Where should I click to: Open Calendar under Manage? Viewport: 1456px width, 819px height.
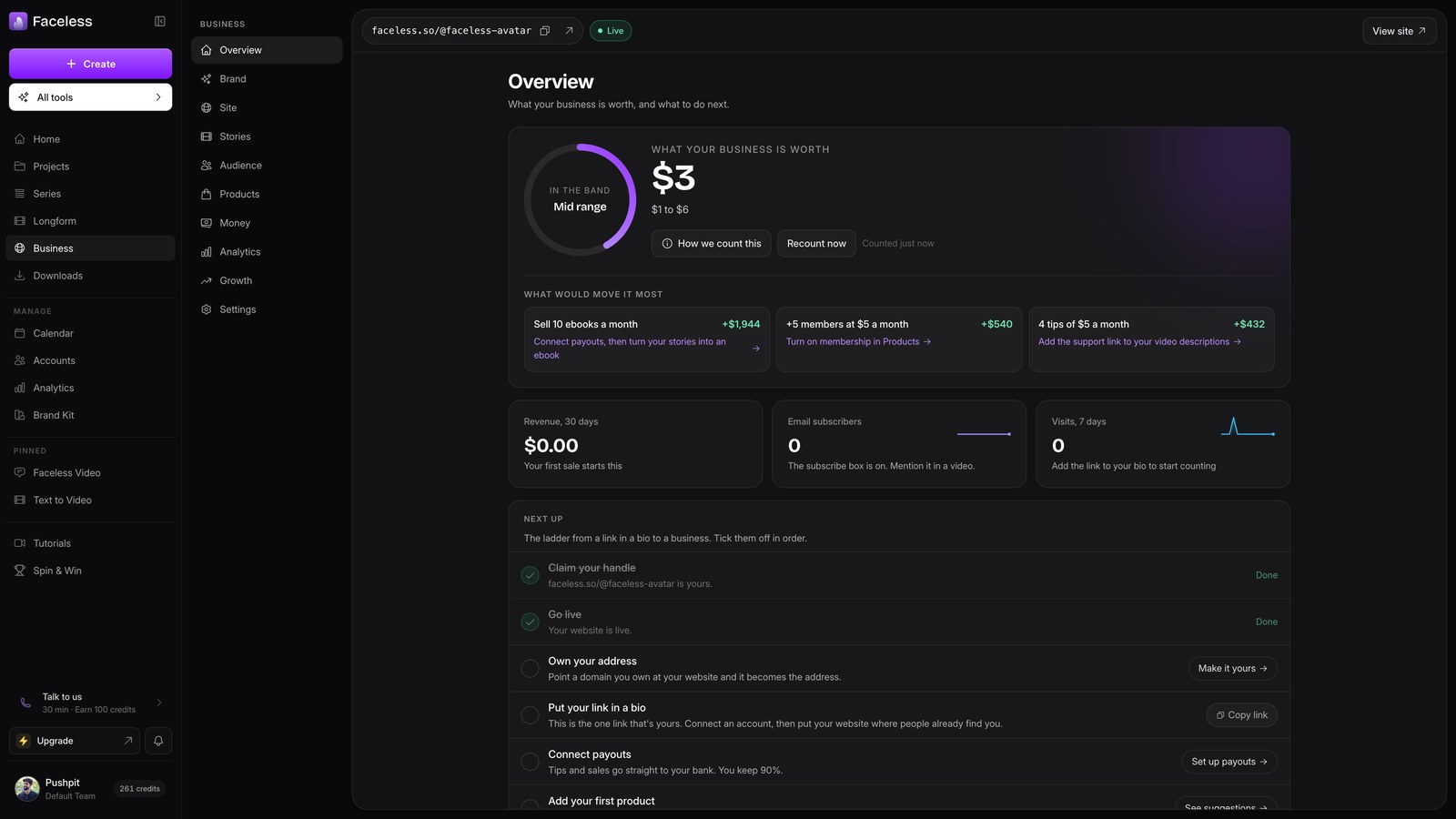90,333
